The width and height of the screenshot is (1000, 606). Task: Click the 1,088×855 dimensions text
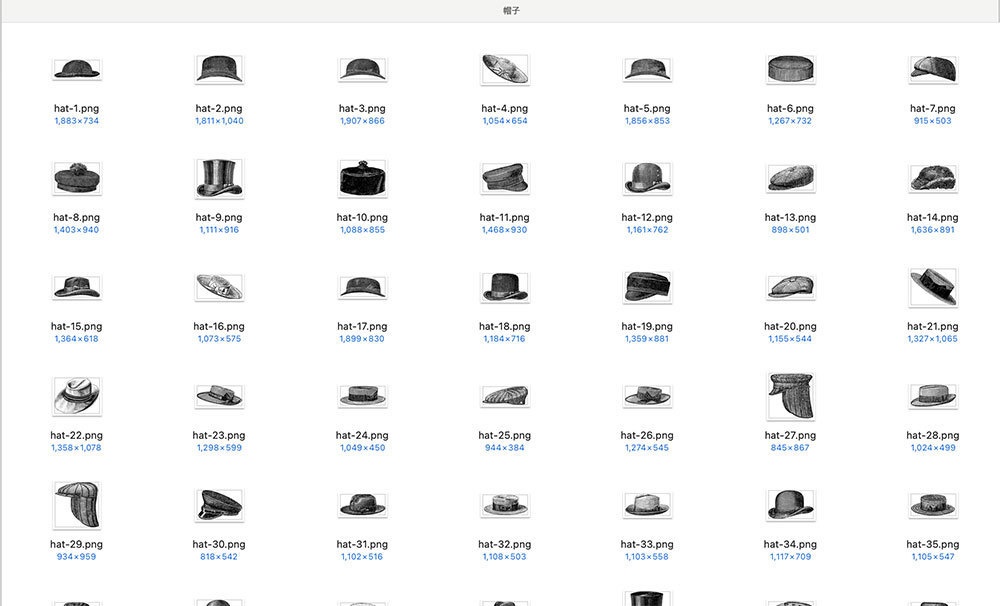pyautogui.click(x=362, y=230)
